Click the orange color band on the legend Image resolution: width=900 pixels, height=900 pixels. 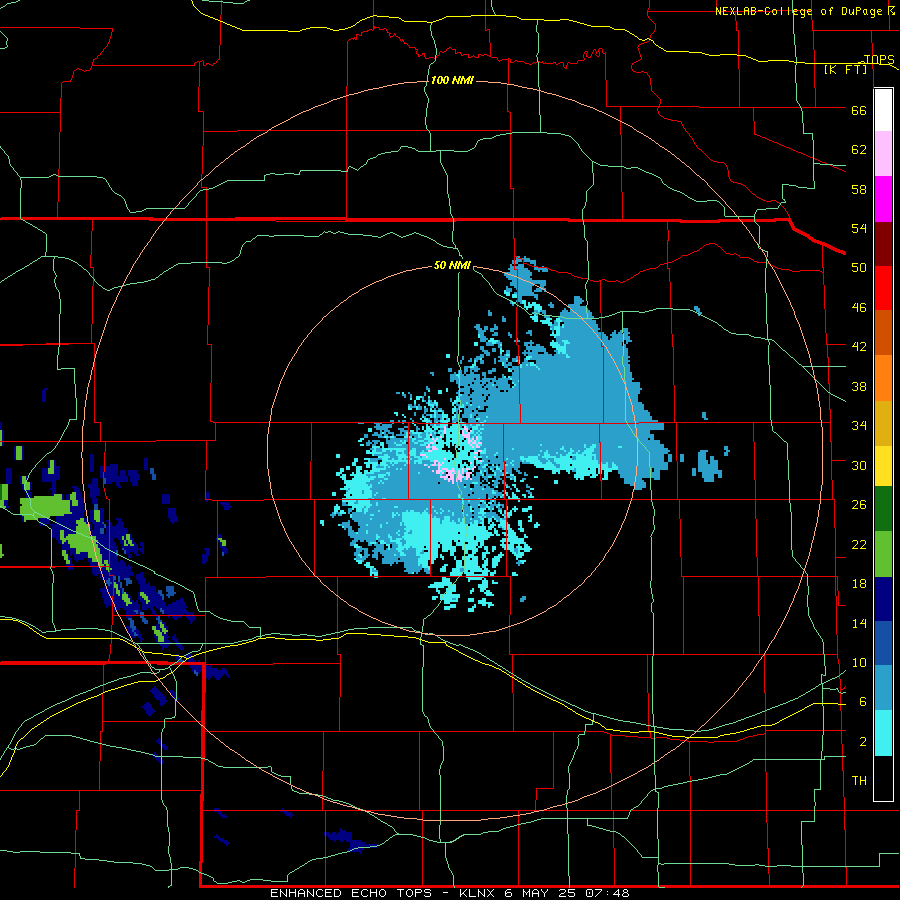pyautogui.click(x=883, y=377)
